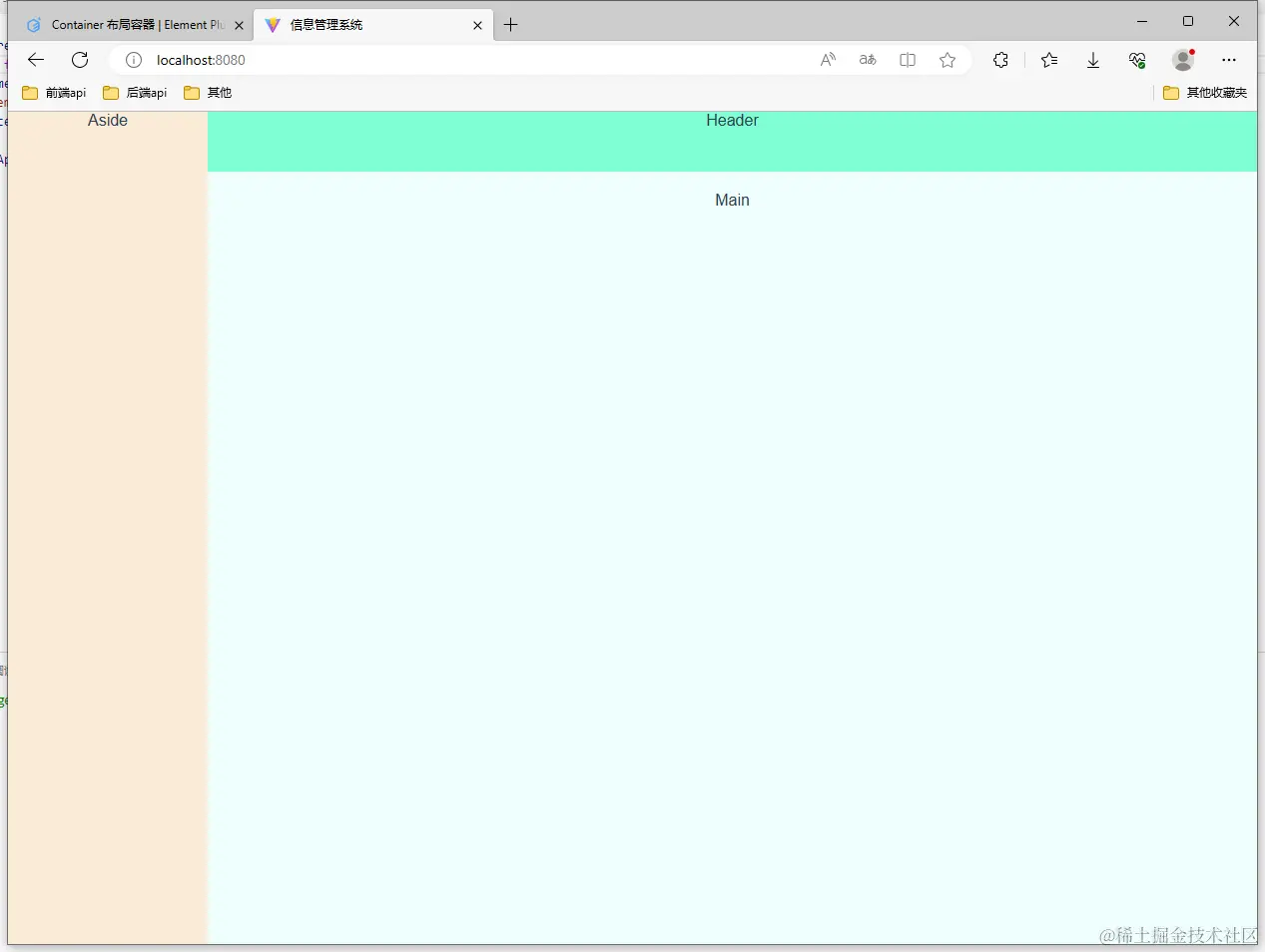Image resolution: width=1265 pixels, height=952 pixels.
Task: Open the 其他 bookmarks folder
Action: tap(208, 93)
